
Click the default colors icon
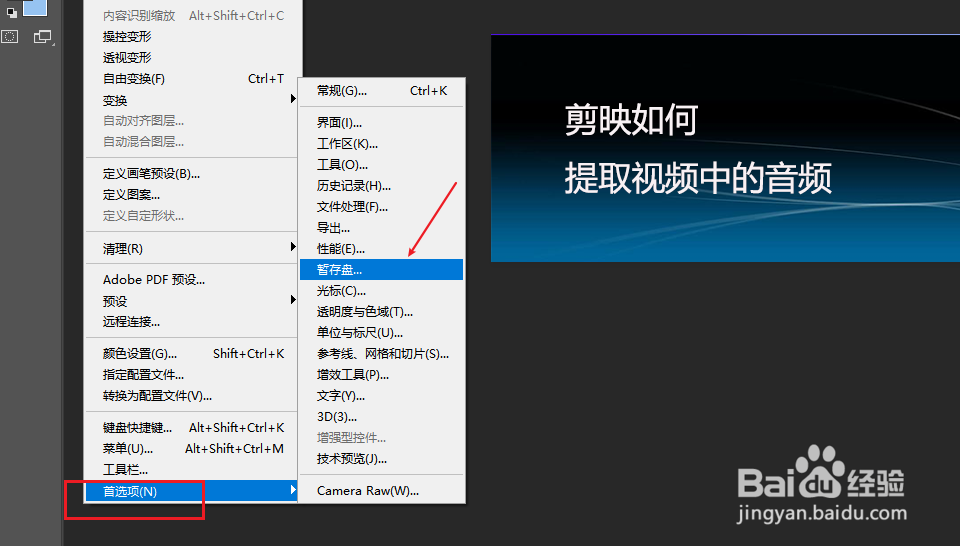(11, 12)
